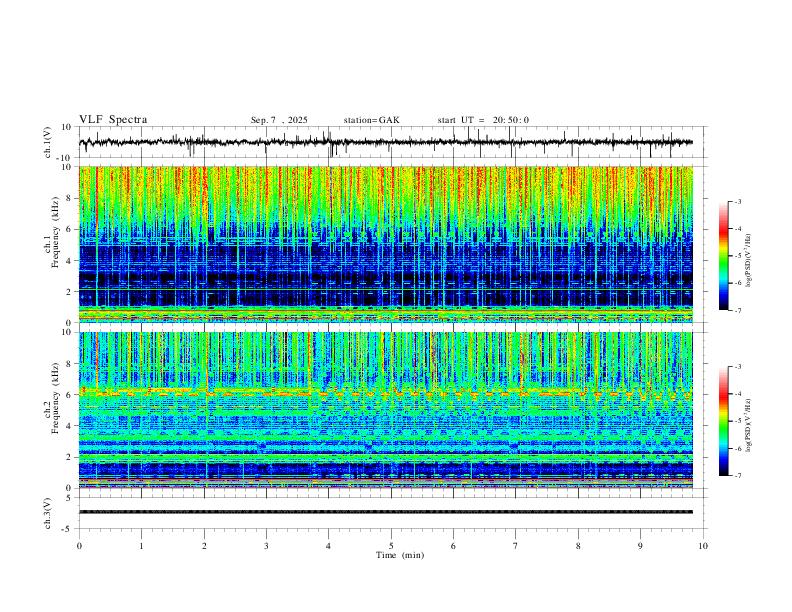Click the lower "log(PSD)(V²/Hz)" colorbar label
This screenshot has height=612, width=792.
point(748,425)
